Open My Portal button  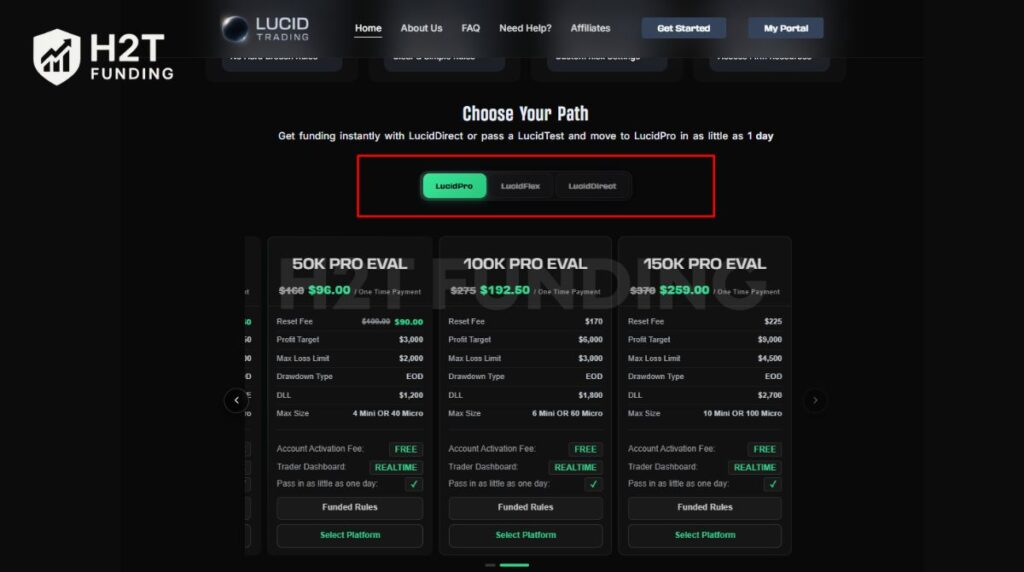pyautogui.click(x=786, y=28)
